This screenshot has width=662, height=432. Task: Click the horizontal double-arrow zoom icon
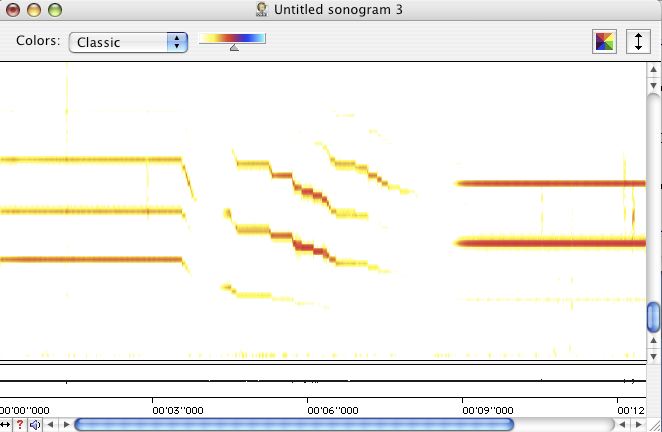pyautogui.click(x=5, y=424)
